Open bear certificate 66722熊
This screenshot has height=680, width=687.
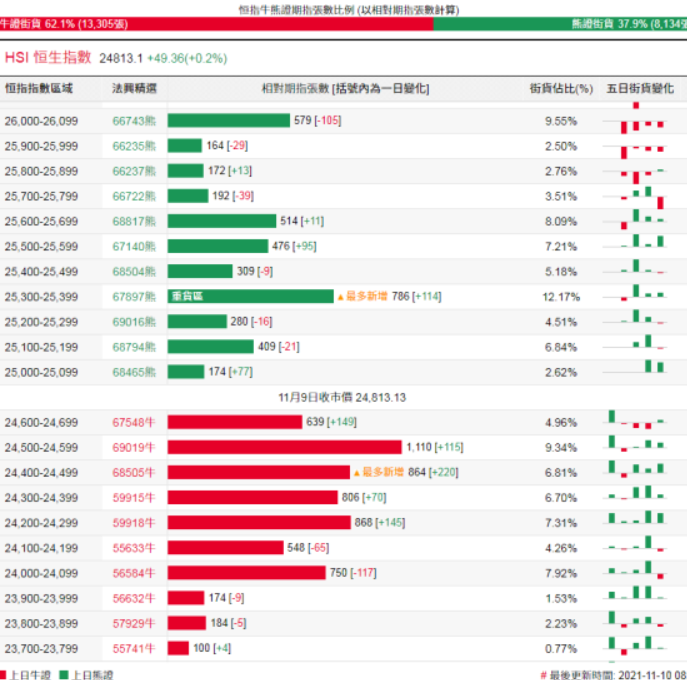134,196
